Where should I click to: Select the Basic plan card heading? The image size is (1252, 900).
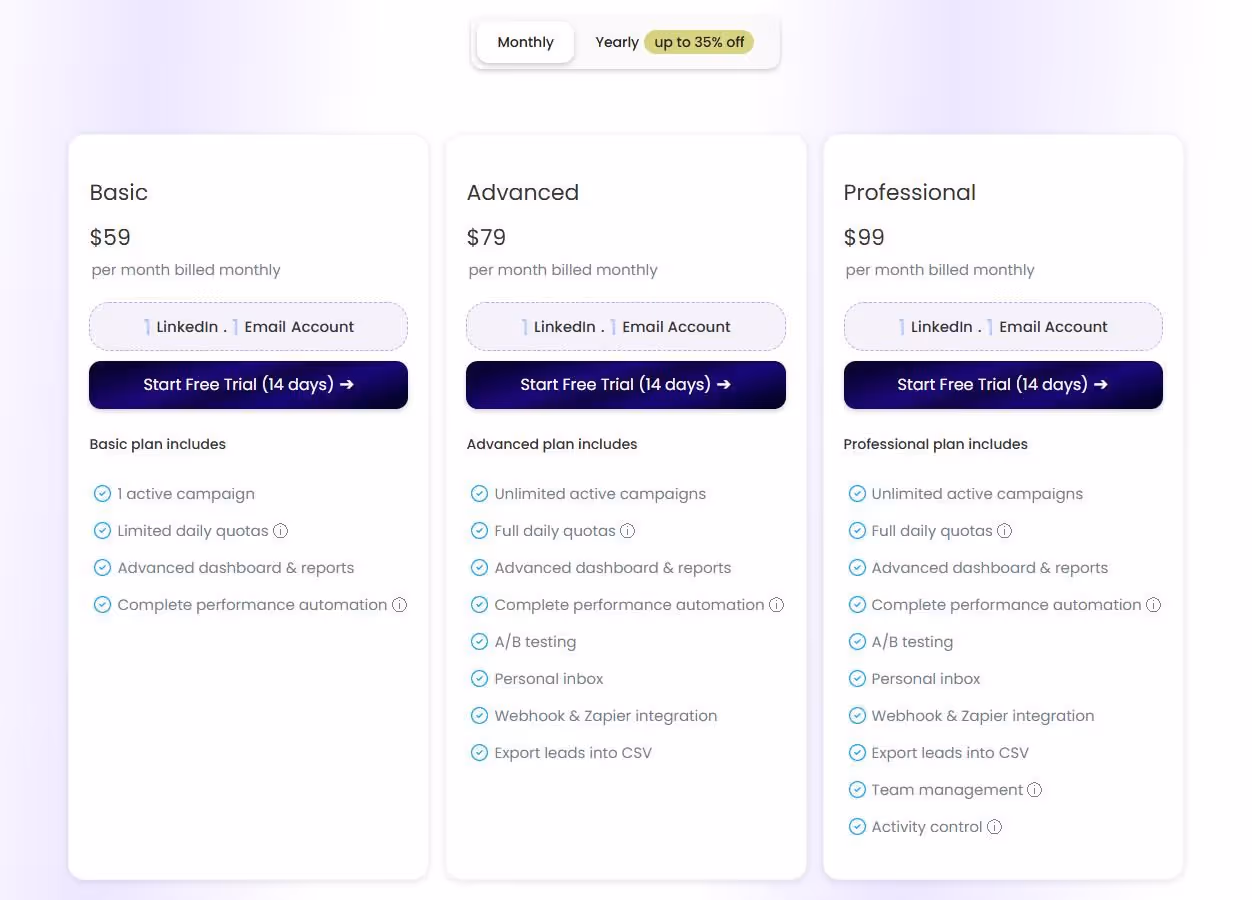coord(118,192)
